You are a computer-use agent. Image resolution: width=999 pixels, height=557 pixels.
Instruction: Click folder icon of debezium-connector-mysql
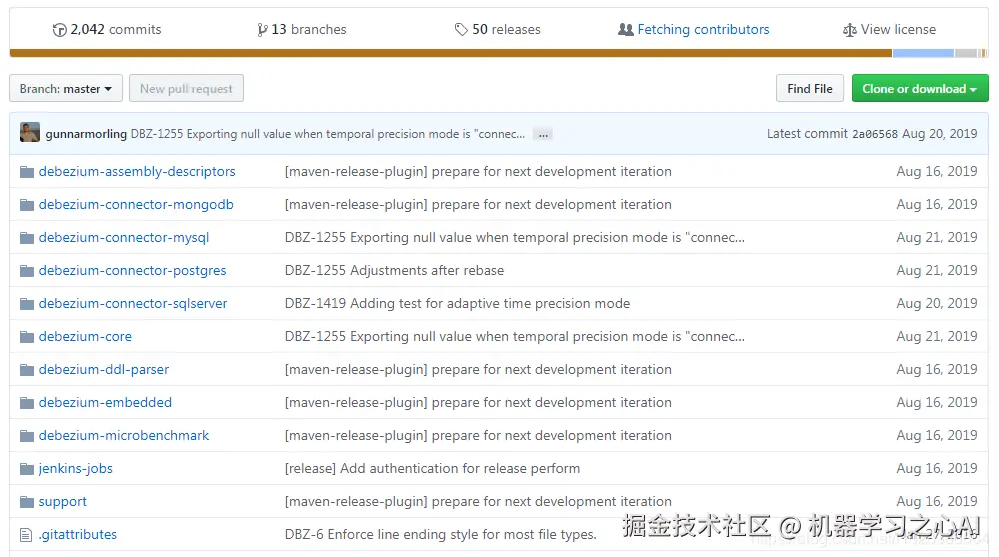click(x=27, y=238)
